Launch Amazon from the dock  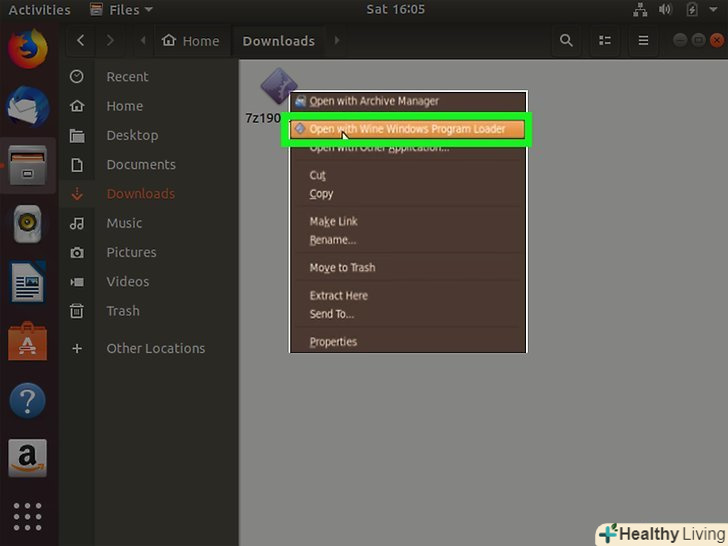point(27,458)
